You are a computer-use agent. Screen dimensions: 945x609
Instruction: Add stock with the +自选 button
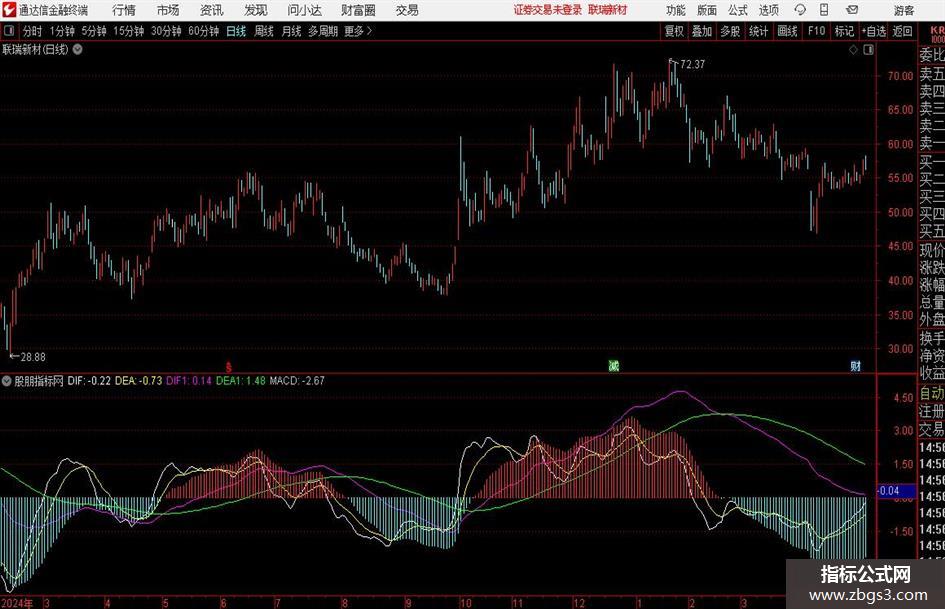(874, 31)
